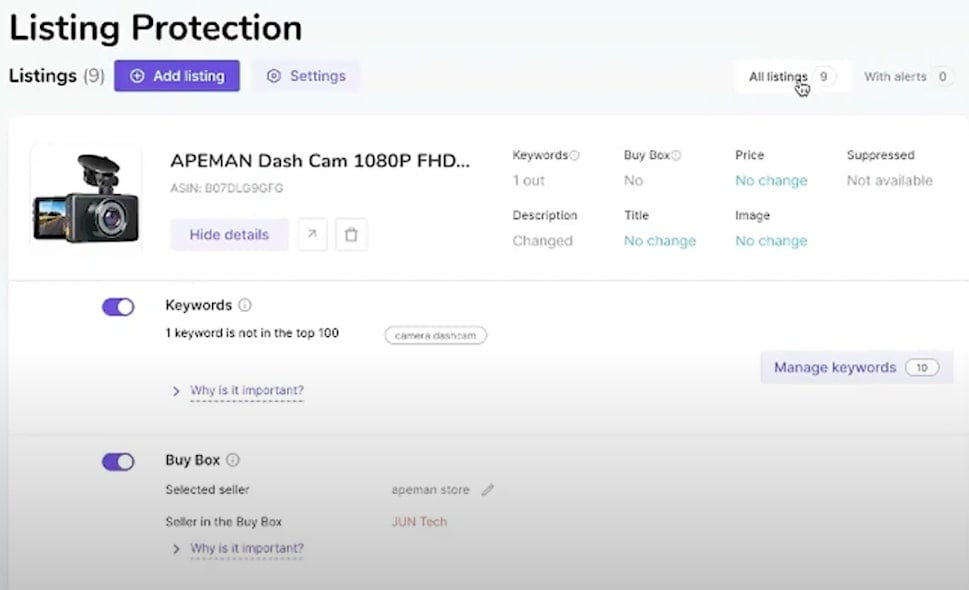Screen dimensions: 969x590
Task: Select the camera dashcam keyword tag
Action: pos(436,335)
